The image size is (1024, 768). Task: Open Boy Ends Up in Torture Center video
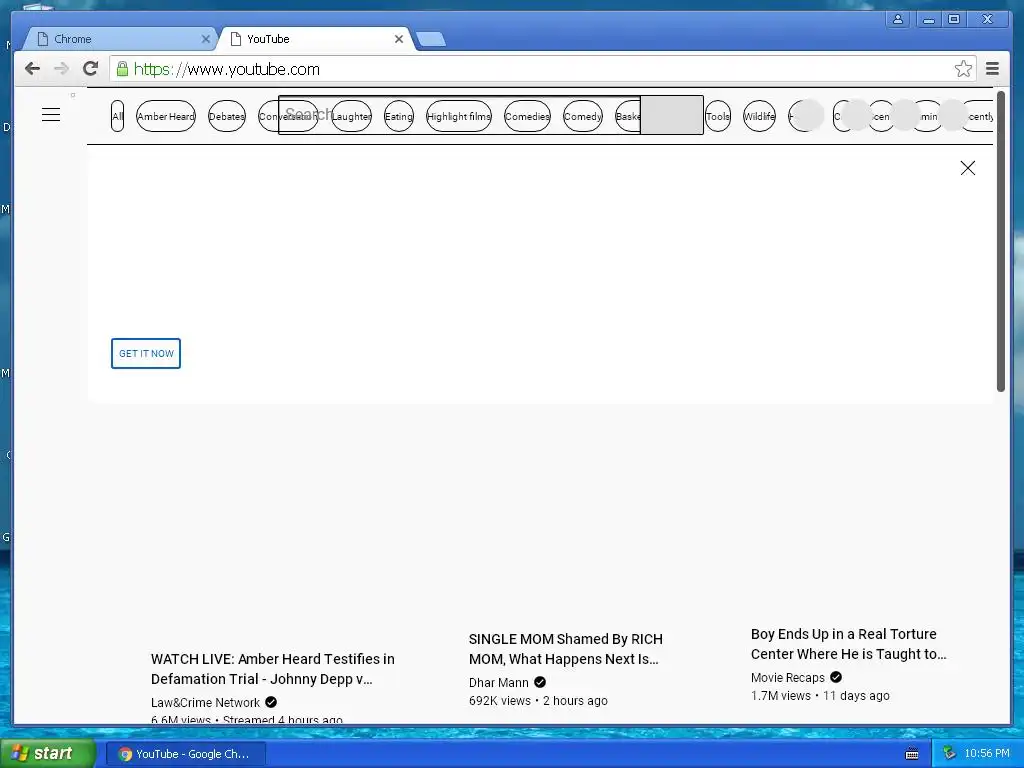[x=848, y=644]
